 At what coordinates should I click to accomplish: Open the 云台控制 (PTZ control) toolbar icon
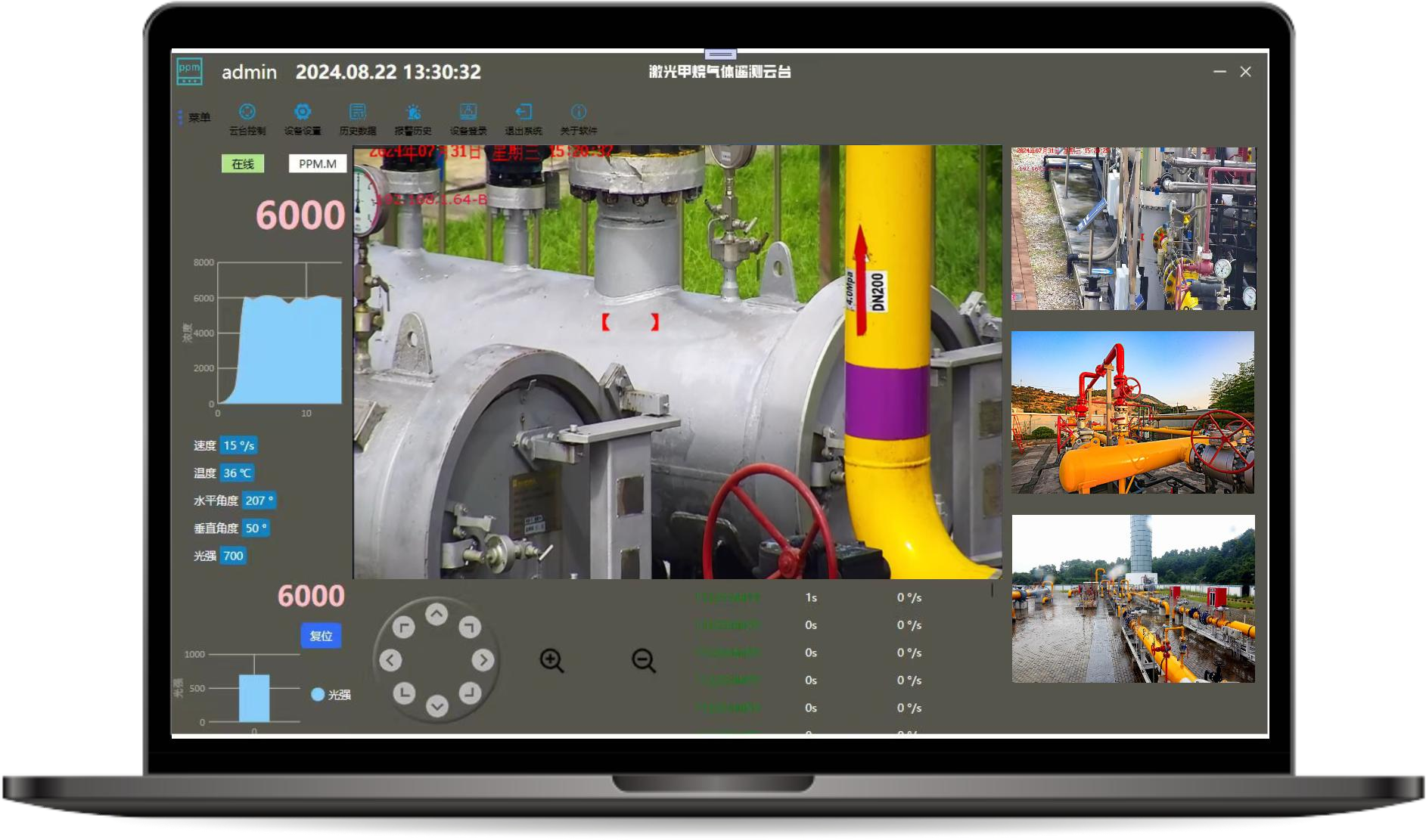247,113
